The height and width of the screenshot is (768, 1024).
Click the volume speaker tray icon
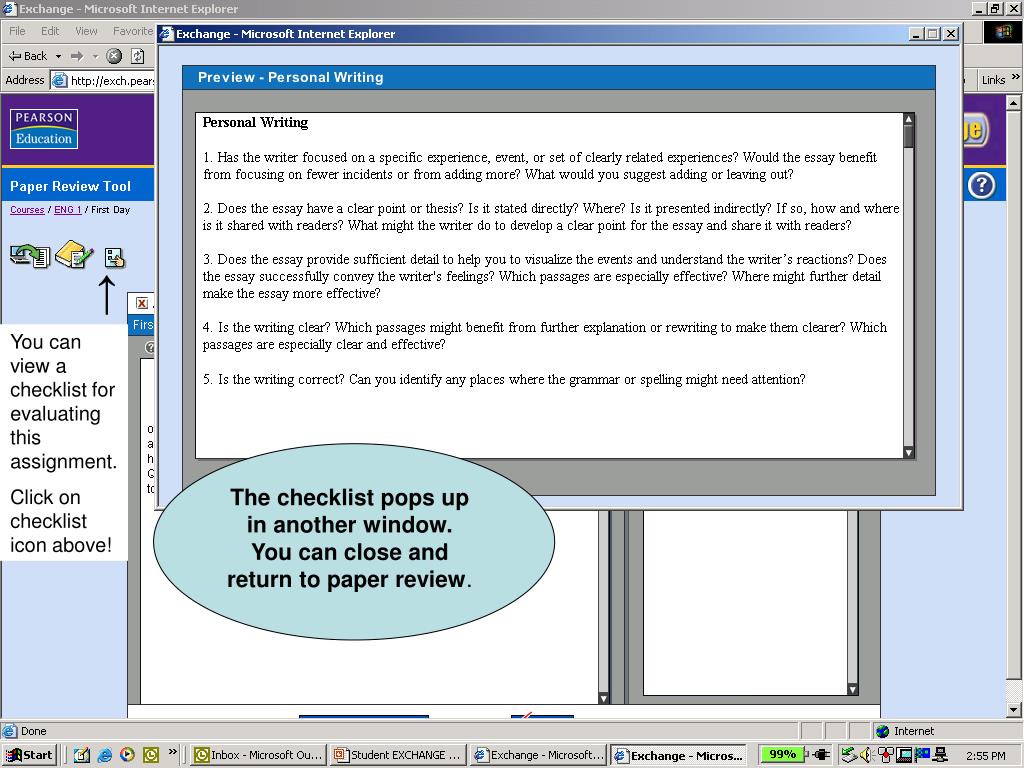(867, 755)
